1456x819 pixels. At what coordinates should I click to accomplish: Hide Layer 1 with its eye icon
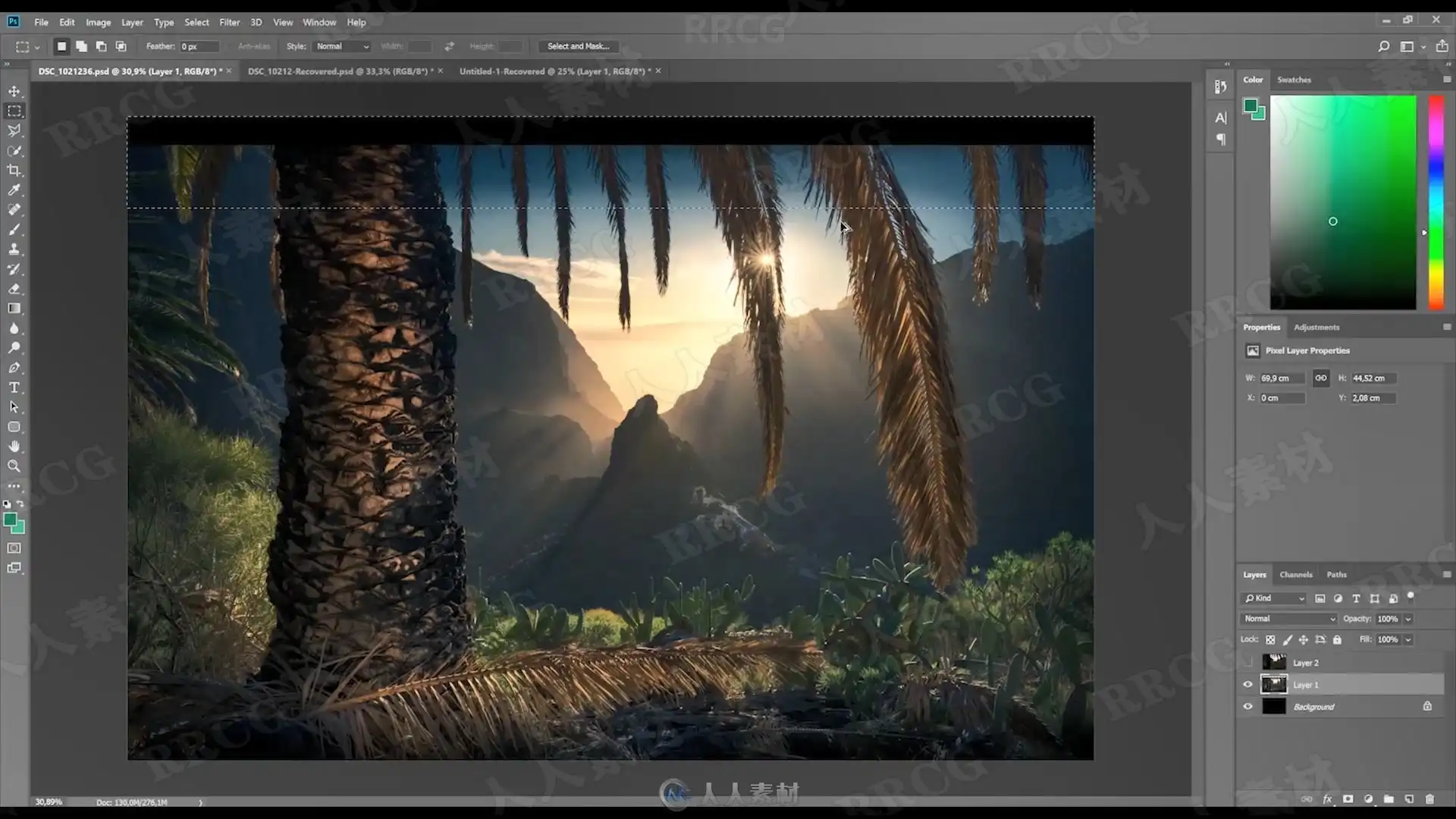[1247, 685]
